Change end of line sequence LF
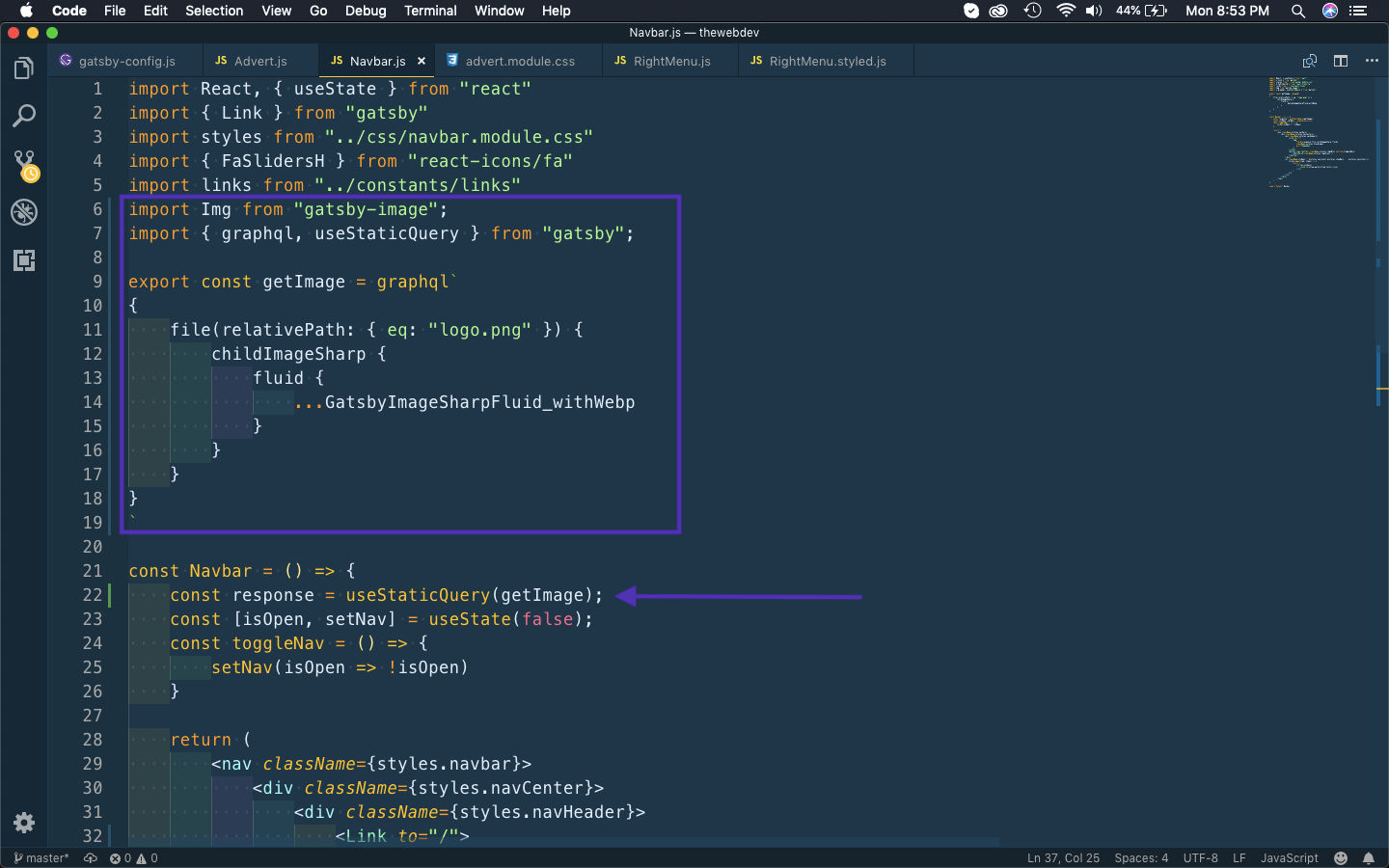The width and height of the screenshot is (1389, 868). point(1239,858)
